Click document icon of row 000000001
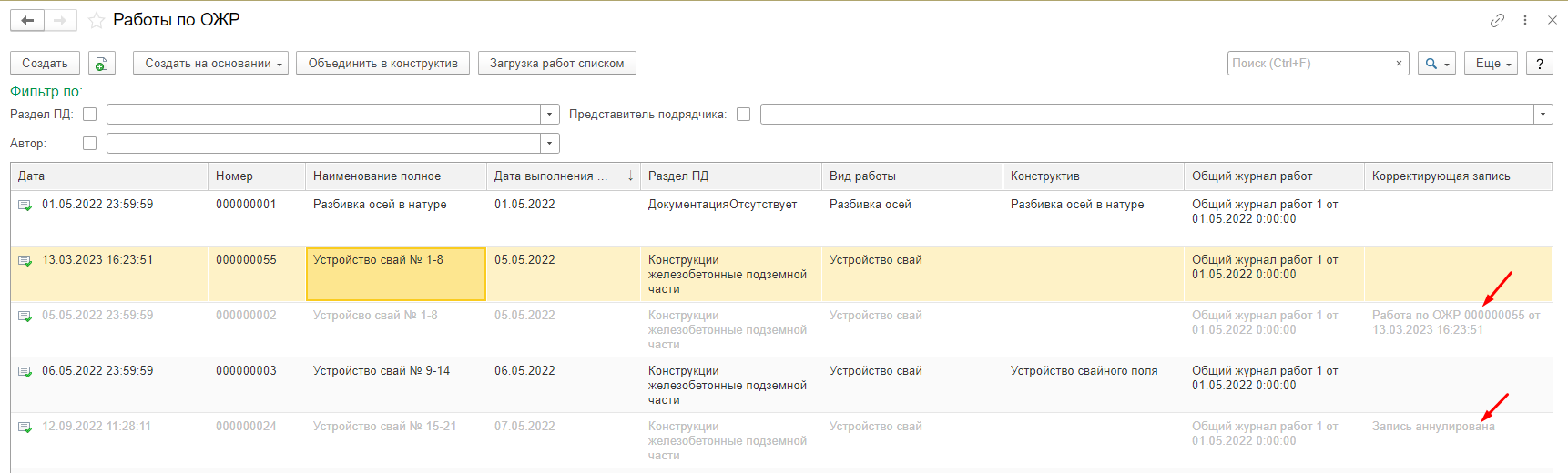The width and height of the screenshot is (1568, 473). tap(25, 206)
